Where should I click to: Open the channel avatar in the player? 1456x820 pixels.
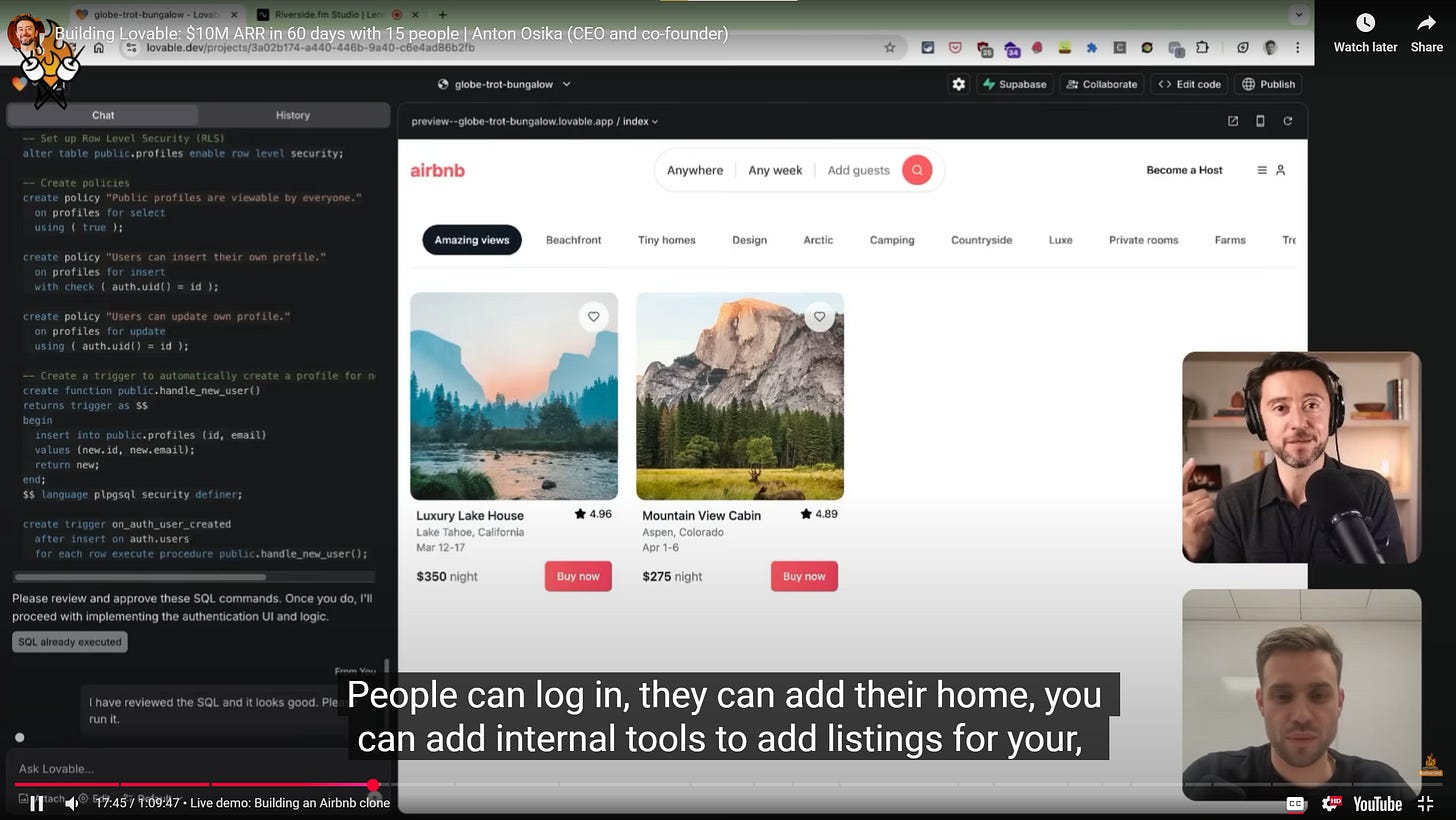tap(27, 33)
